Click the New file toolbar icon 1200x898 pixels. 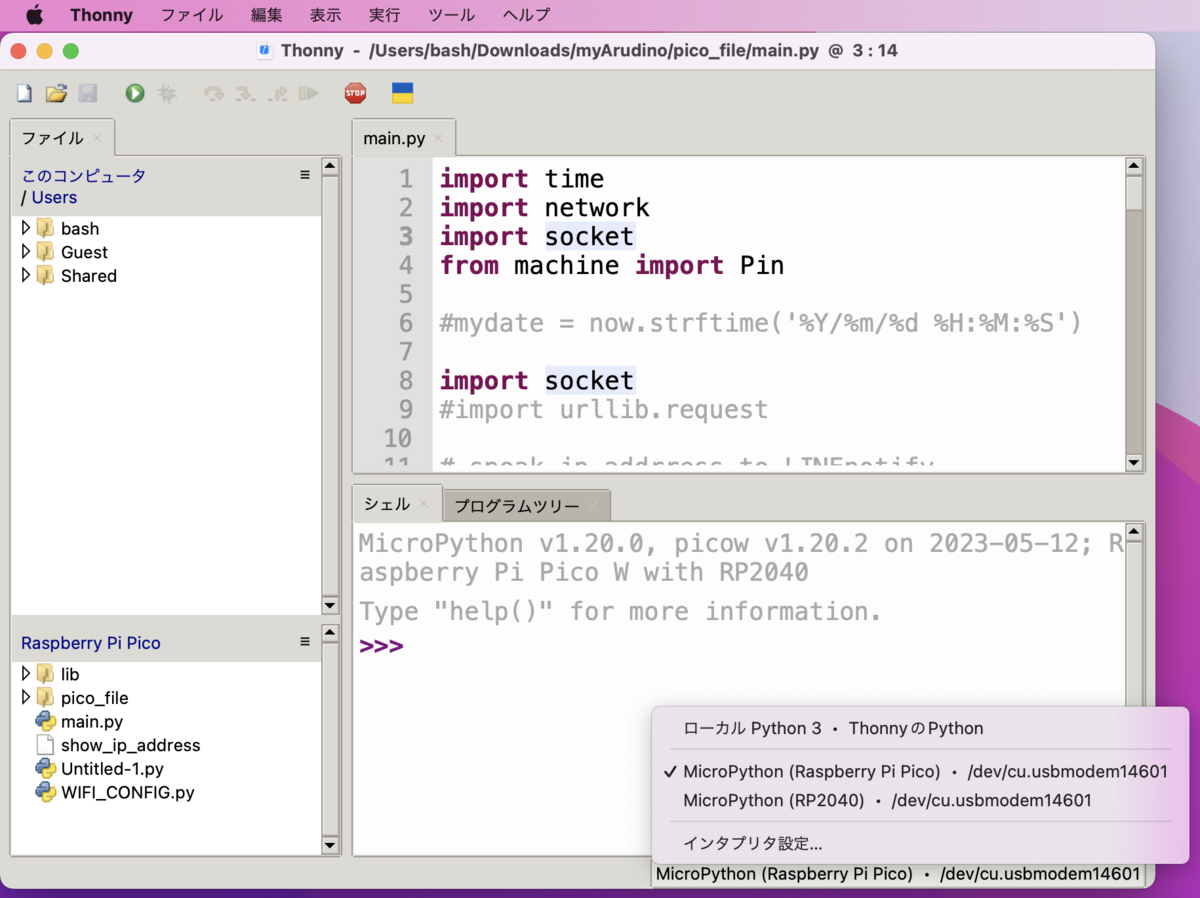pos(25,93)
